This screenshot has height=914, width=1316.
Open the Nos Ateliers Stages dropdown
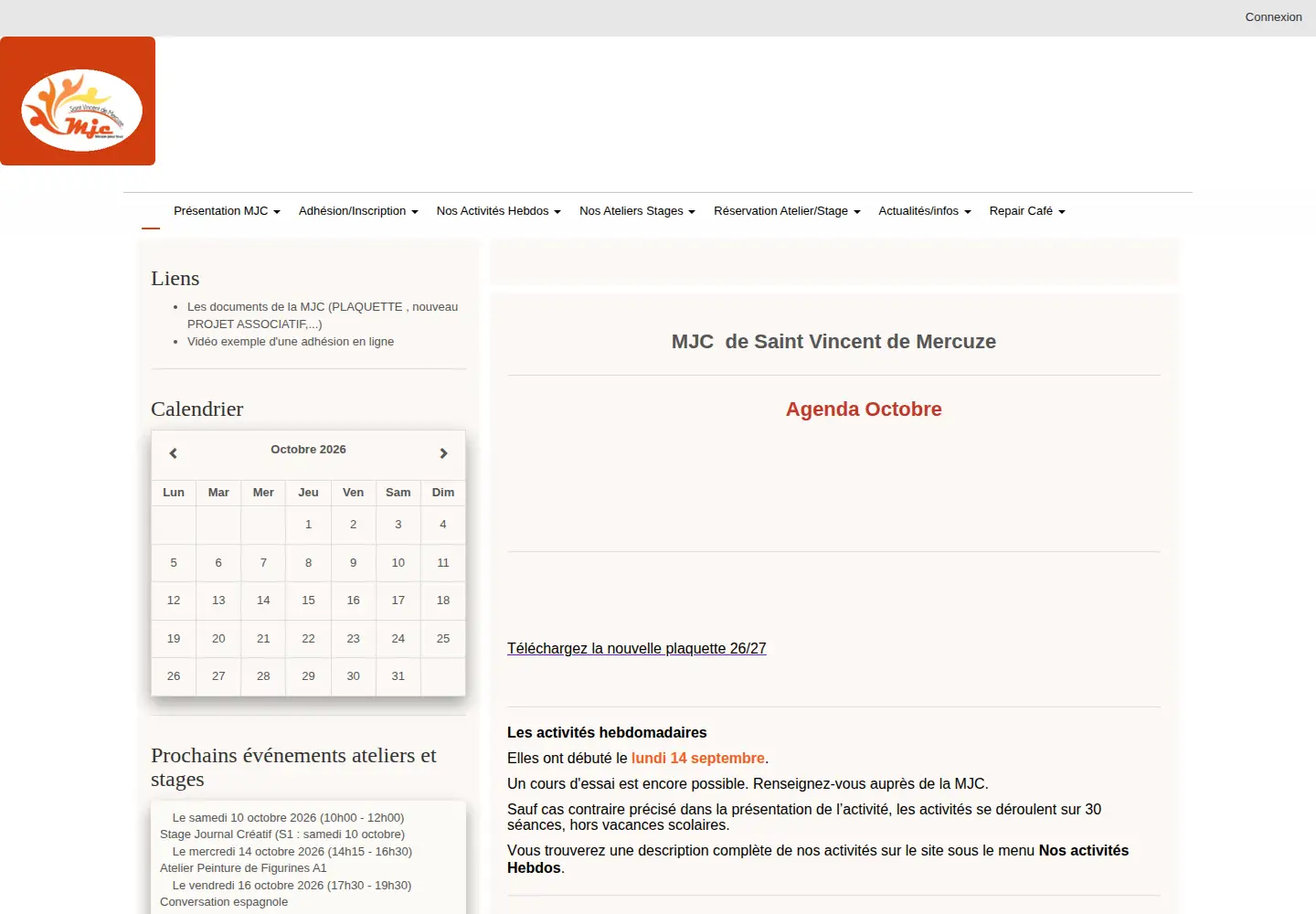click(x=637, y=211)
